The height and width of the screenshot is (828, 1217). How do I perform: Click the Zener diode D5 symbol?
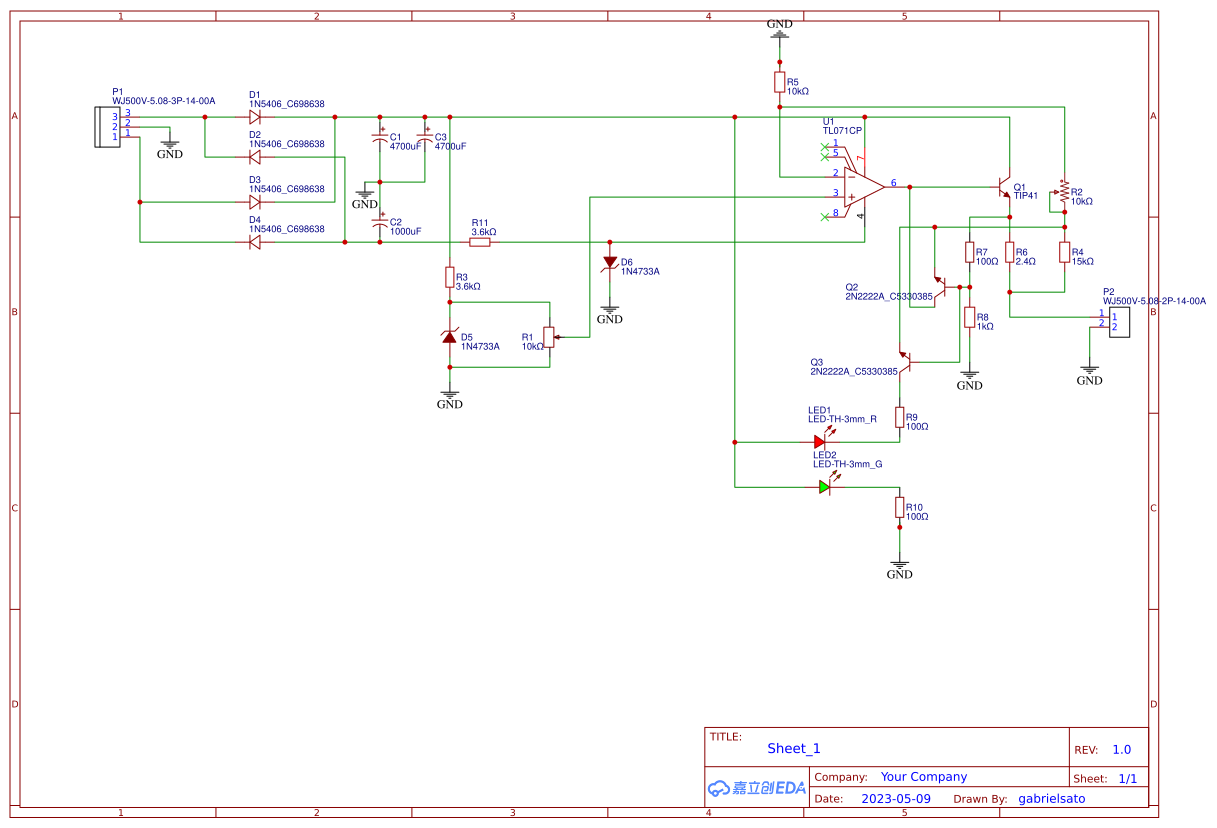click(x=450, y=337)
